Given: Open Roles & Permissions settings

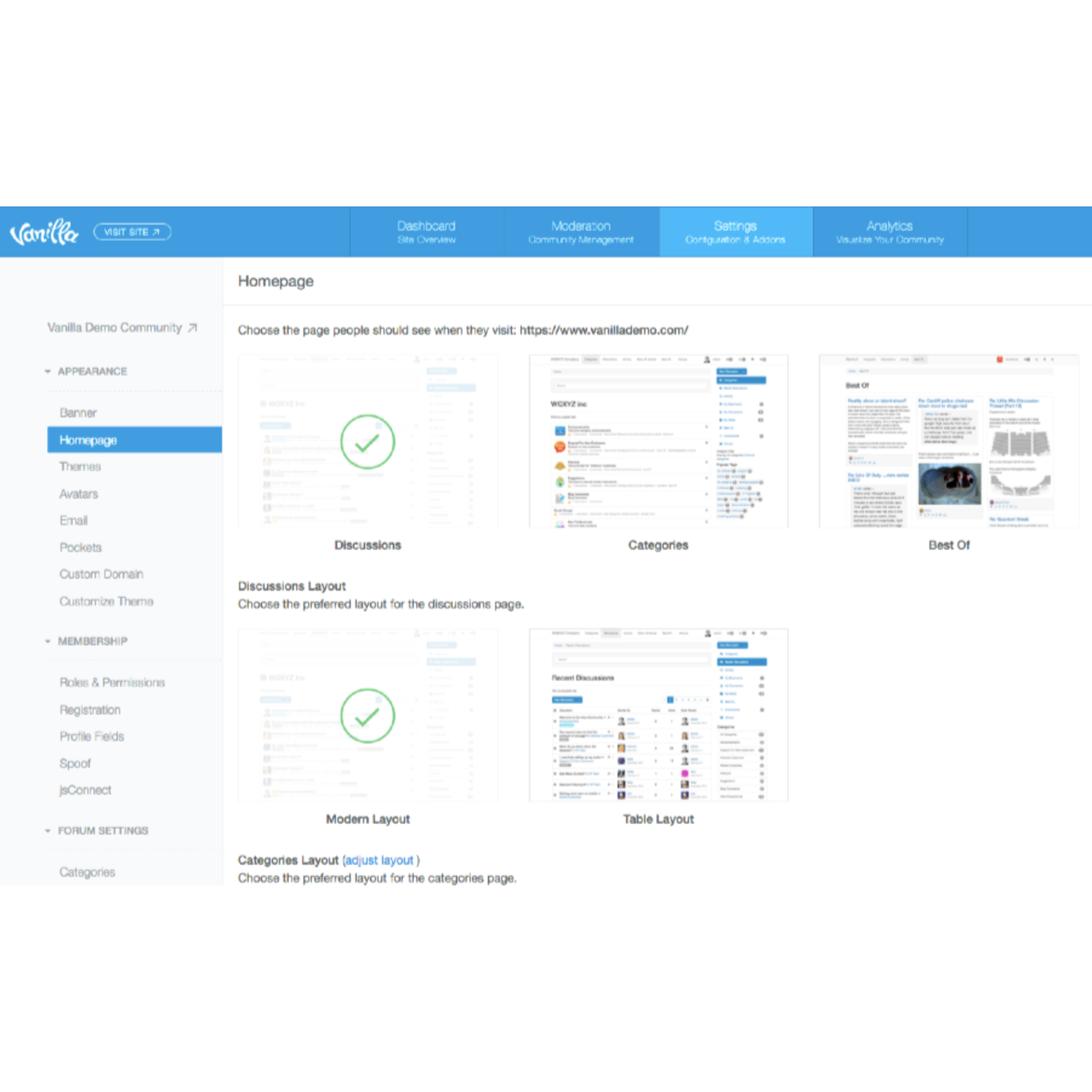Looking at the screenshot, I should coord(112,682).
